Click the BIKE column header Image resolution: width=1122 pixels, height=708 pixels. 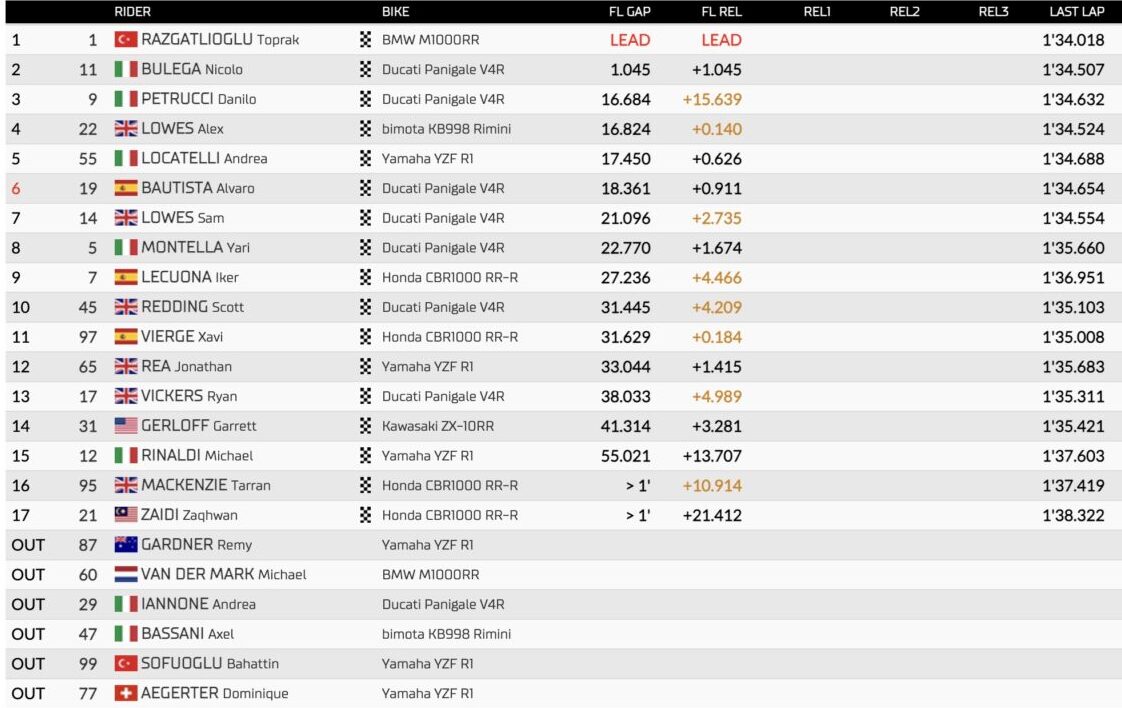396,12
